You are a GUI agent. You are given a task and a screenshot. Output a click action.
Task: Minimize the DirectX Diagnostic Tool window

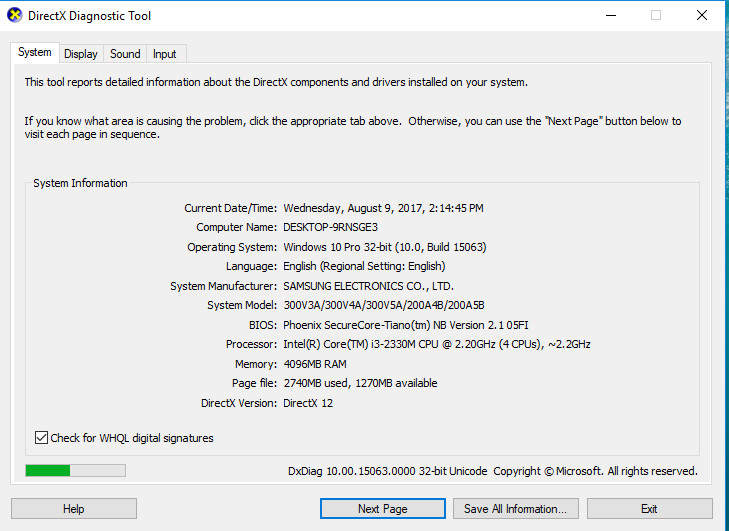tap(611, 15)
